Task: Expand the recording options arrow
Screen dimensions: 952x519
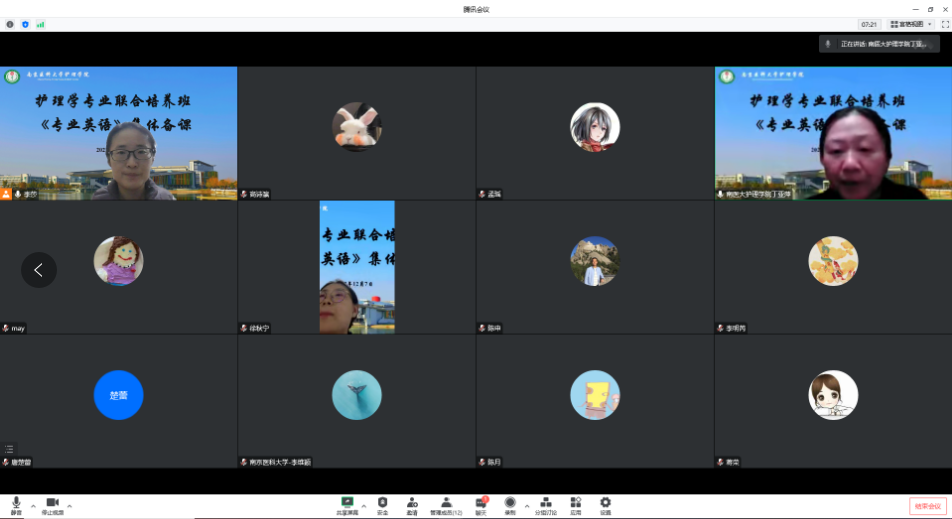Action: 526,505
